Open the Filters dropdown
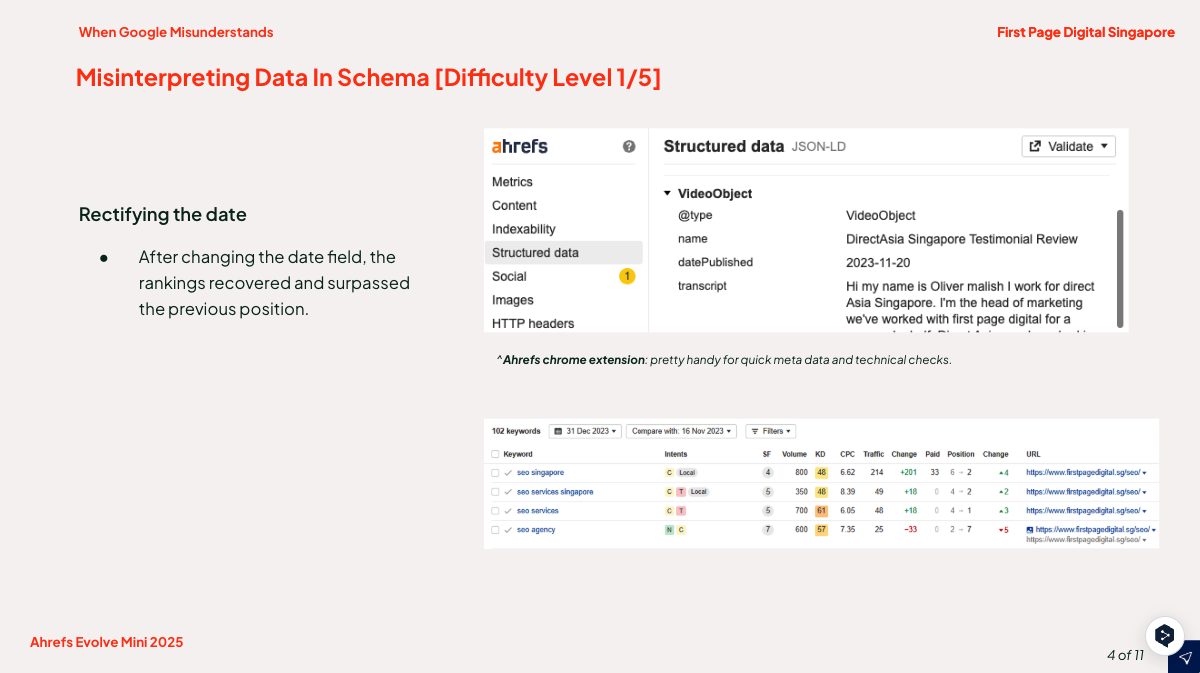The image size is (1200, 673). (x=770, y=431)
